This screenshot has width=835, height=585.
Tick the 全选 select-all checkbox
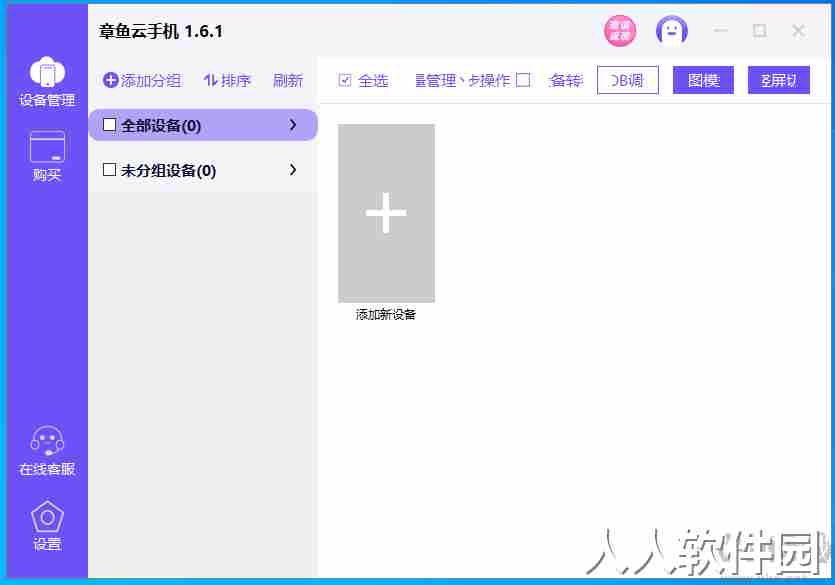point(345,80)
